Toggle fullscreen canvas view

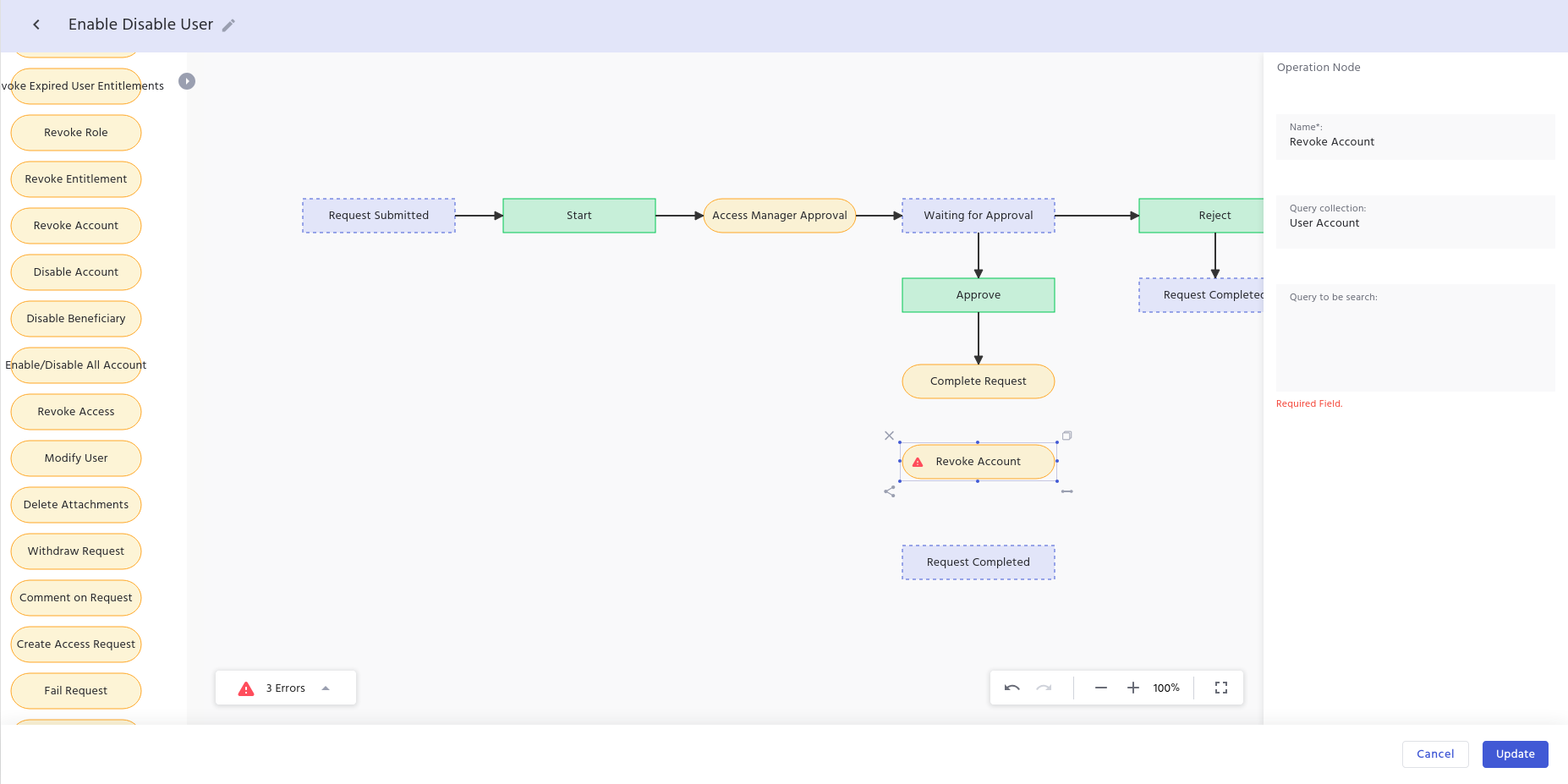(1221, 688)
